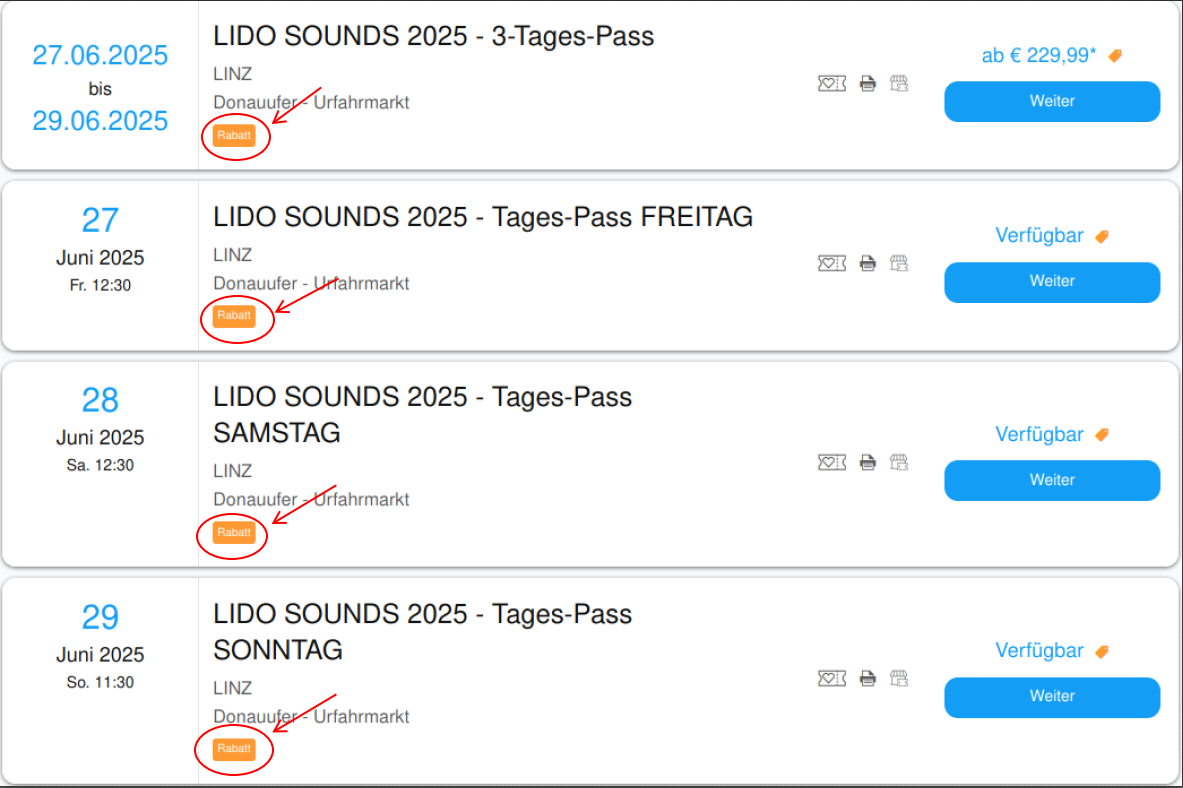Click the printer icon for Tages-Pass FREITAG

(x=868, y=263)
